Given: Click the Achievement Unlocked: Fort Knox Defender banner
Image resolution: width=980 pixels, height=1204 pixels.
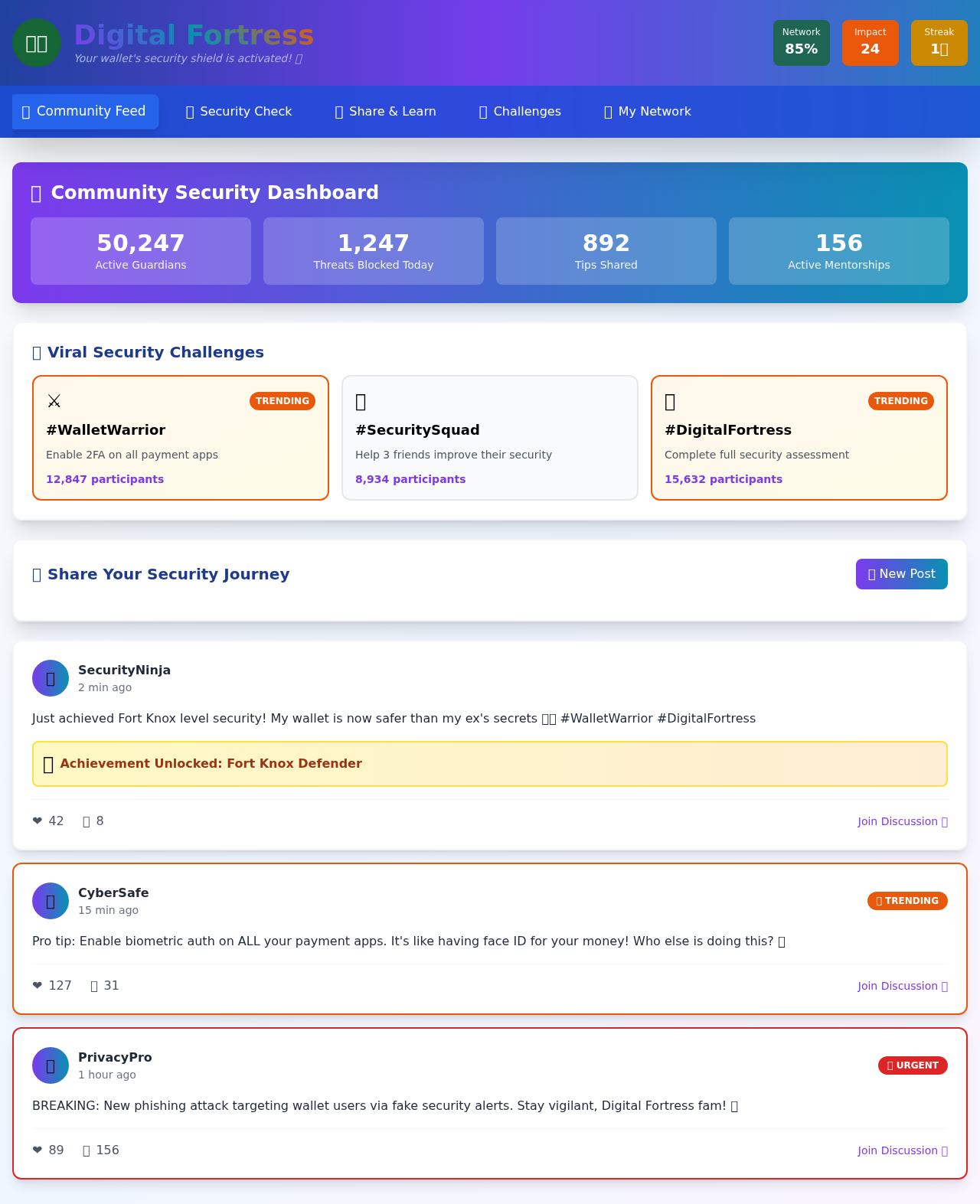Looking at the screenshot, I should coord(489,763).
